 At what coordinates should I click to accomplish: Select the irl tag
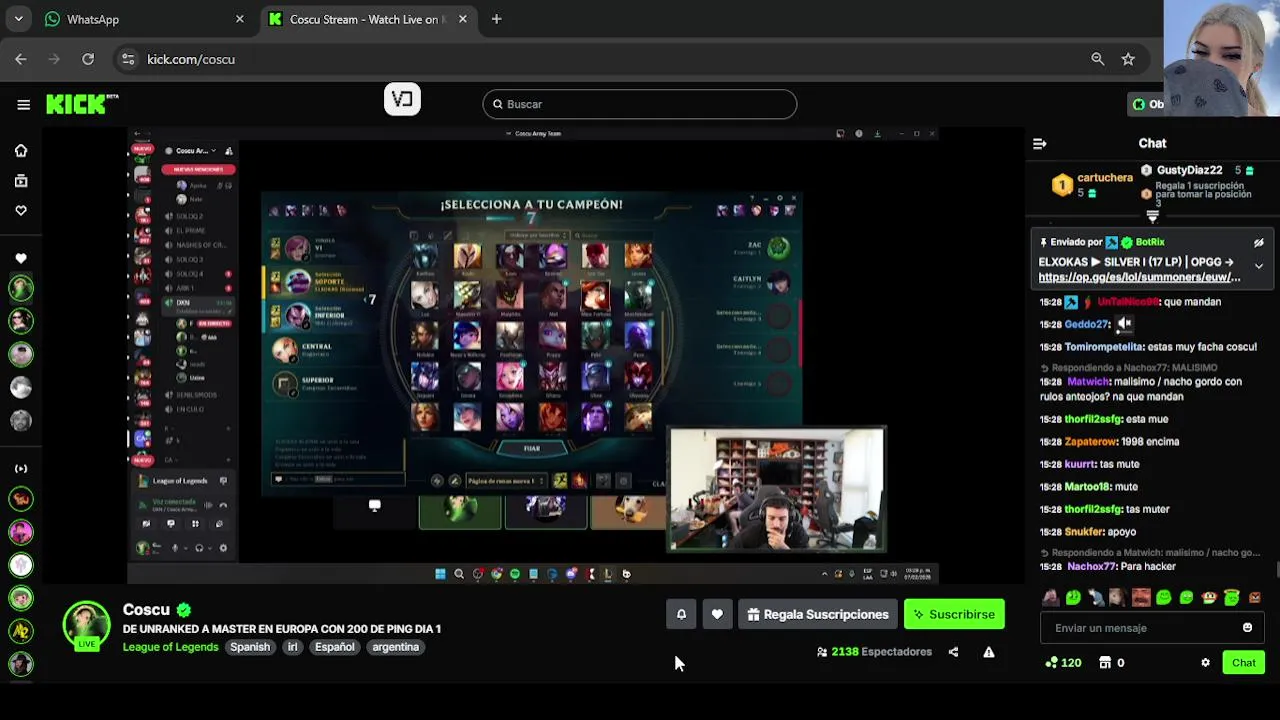293,647
